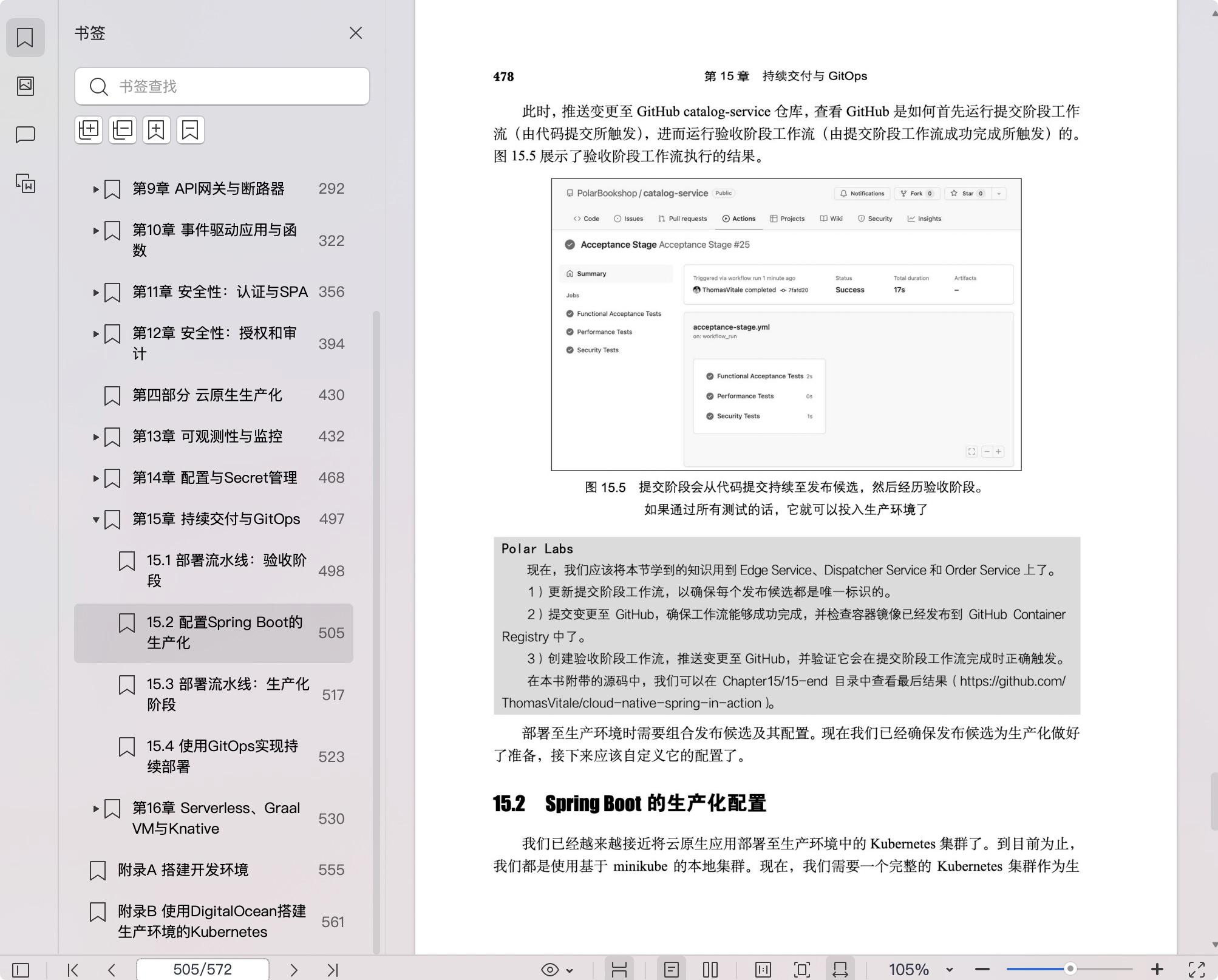Zoom out with the minus button

tap(982, 970)
